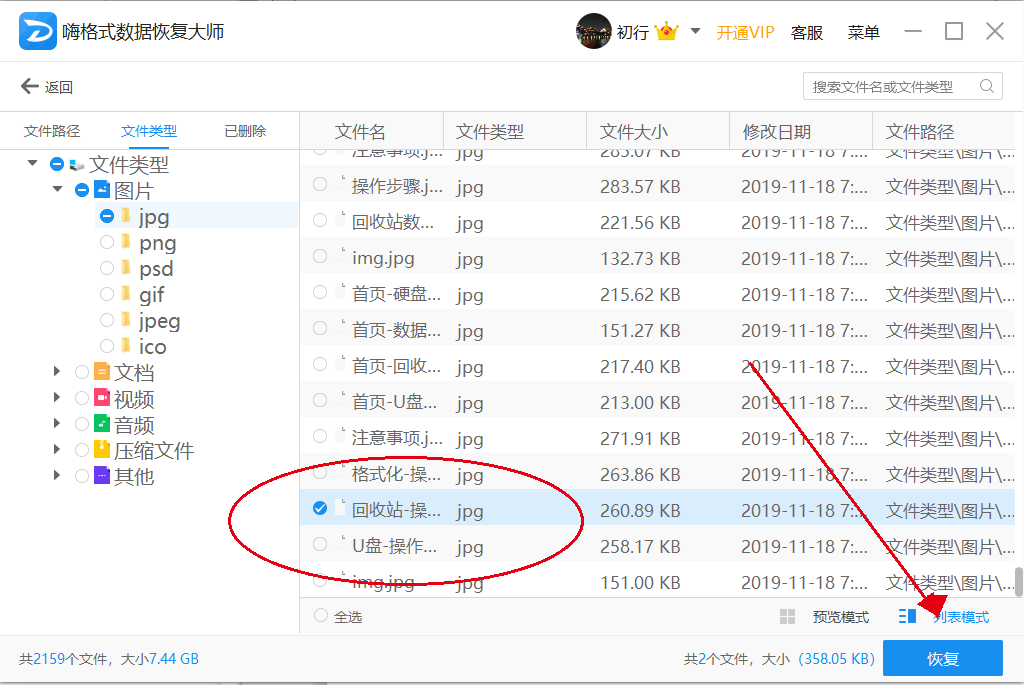The width and height of the screenshot is (1024, 685).
Task: Click file icon of 132.73 KB img.jpg row
Action: (340, 255)
